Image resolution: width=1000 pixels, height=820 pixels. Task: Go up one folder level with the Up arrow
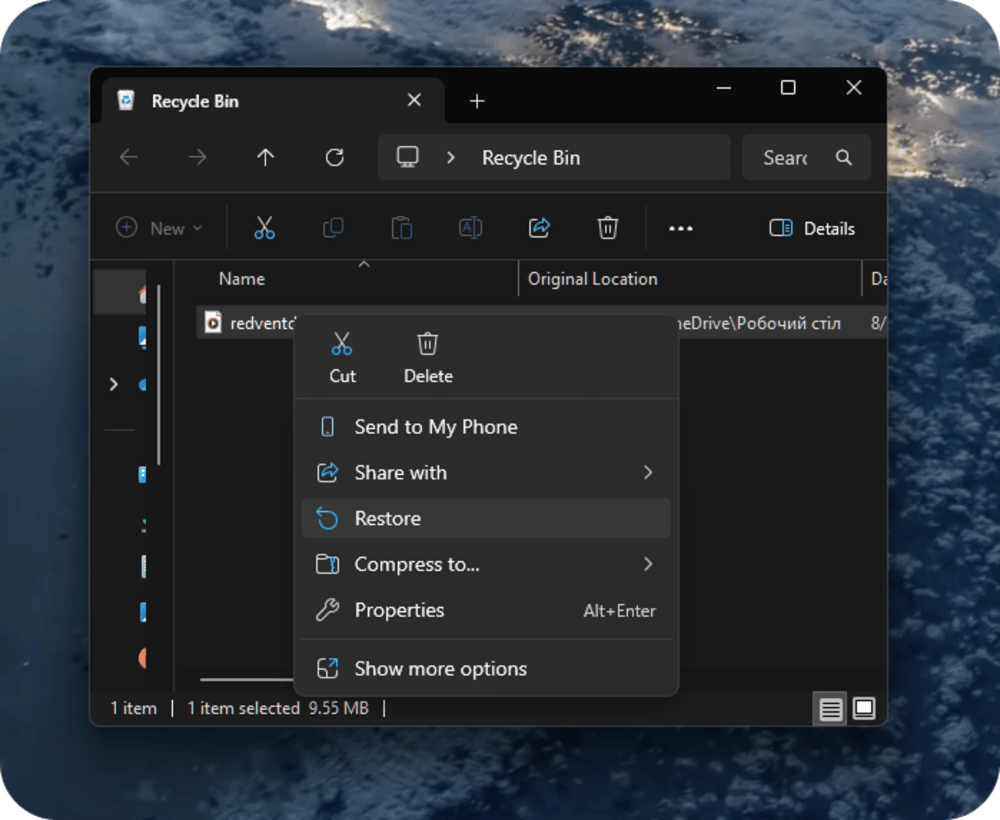pos(265,158)
